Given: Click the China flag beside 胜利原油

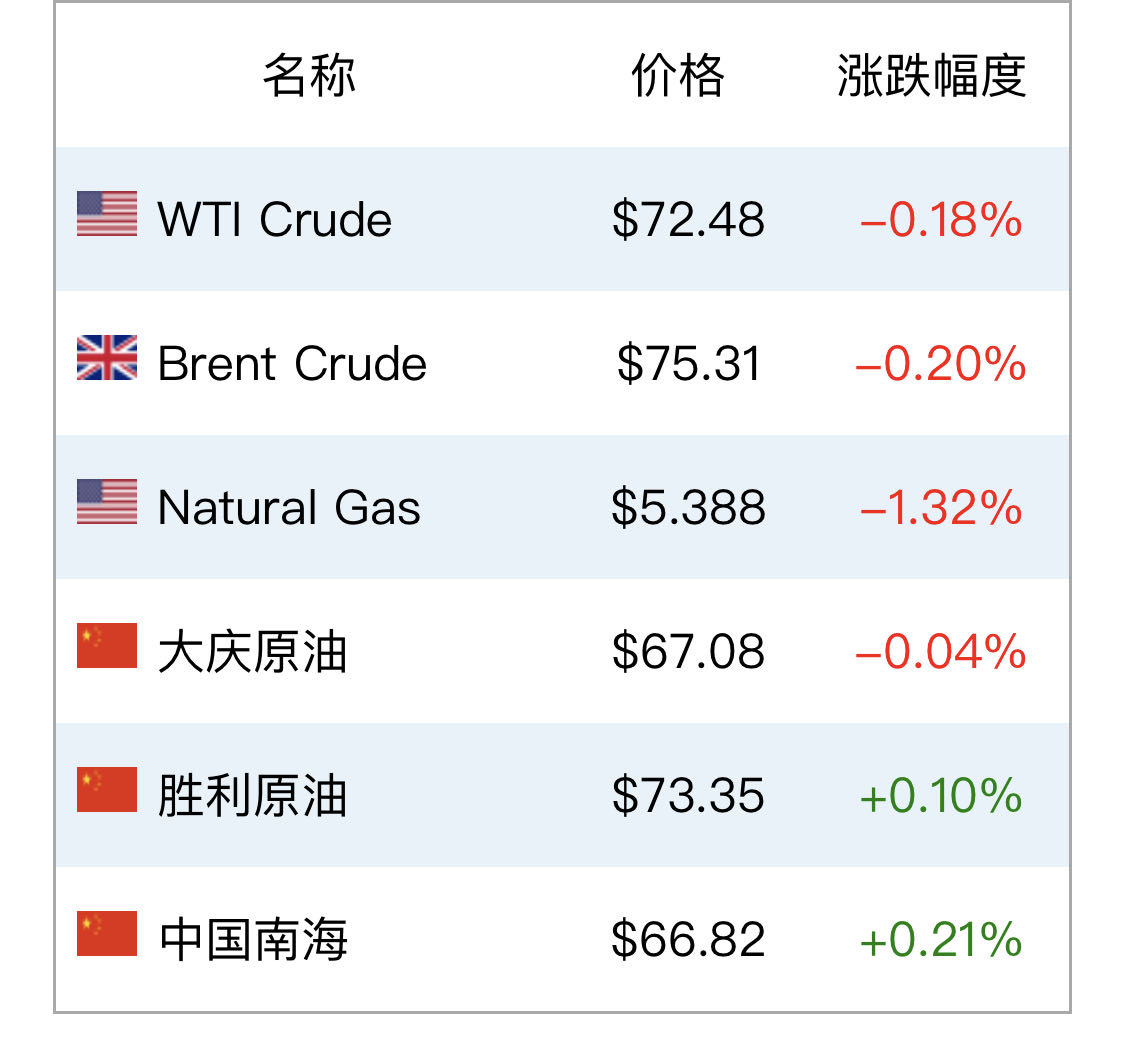Looking at the screenshot, I should (107, 790).
